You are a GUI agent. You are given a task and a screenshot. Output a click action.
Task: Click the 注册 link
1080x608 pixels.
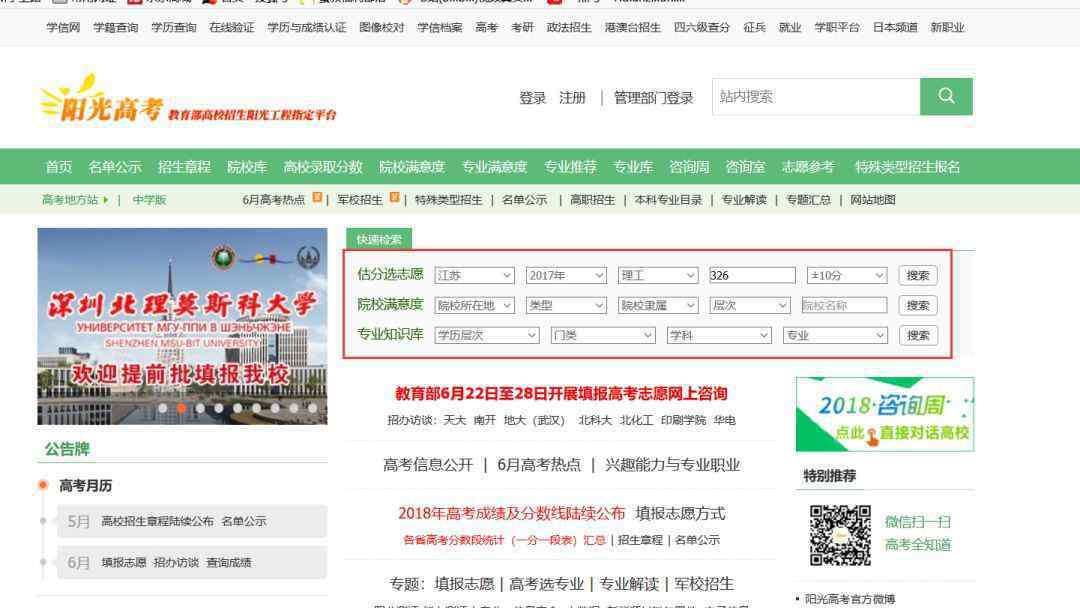(x=572, y=98)
